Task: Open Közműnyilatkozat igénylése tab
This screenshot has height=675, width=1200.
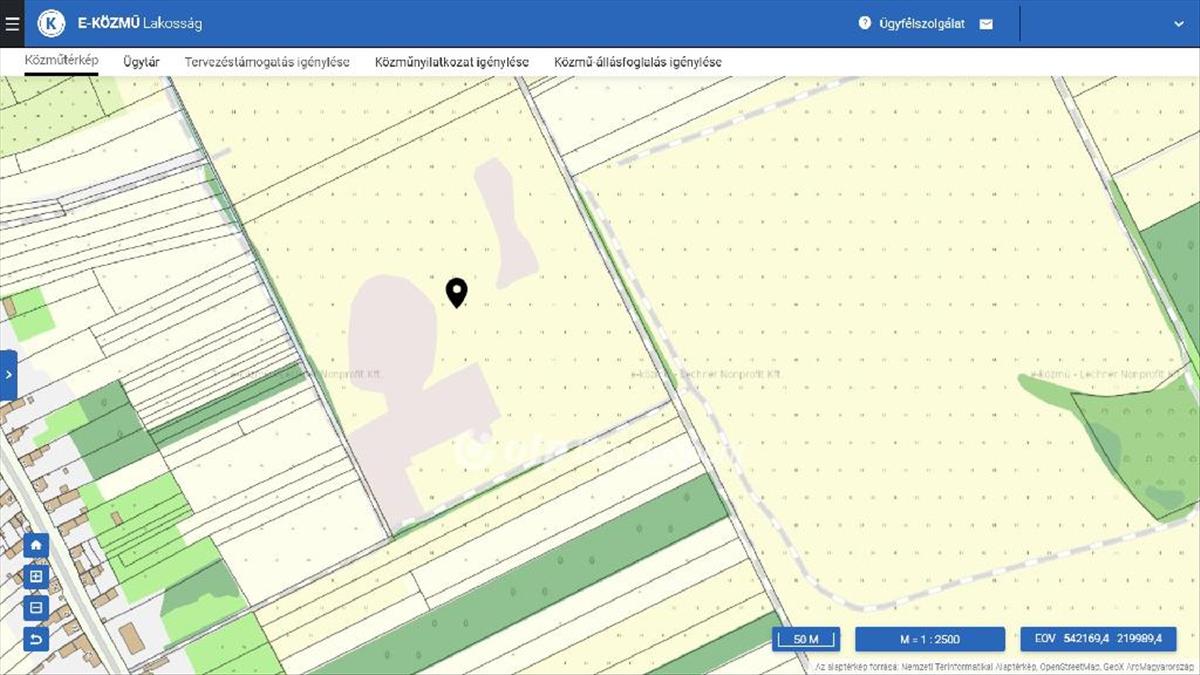Action: coord(452,62)
